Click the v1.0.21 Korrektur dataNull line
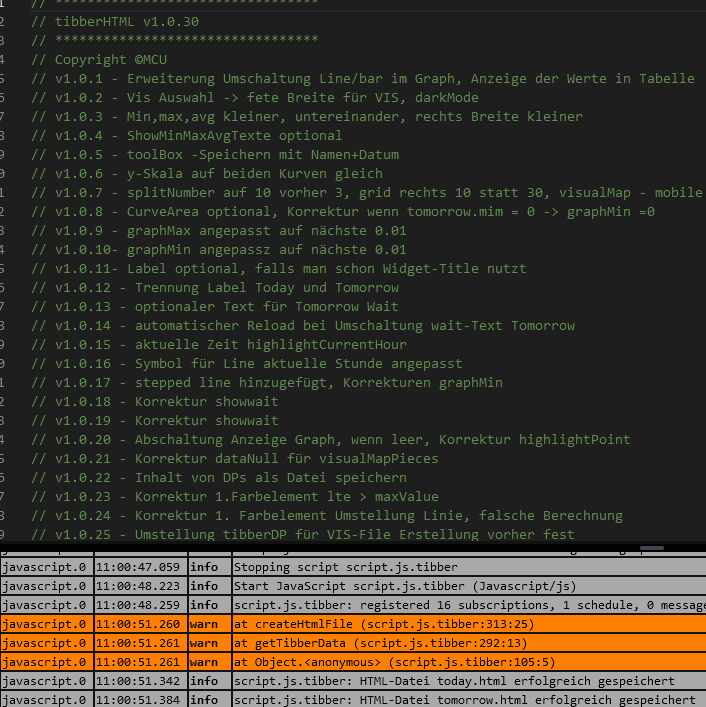 (235, 459)
